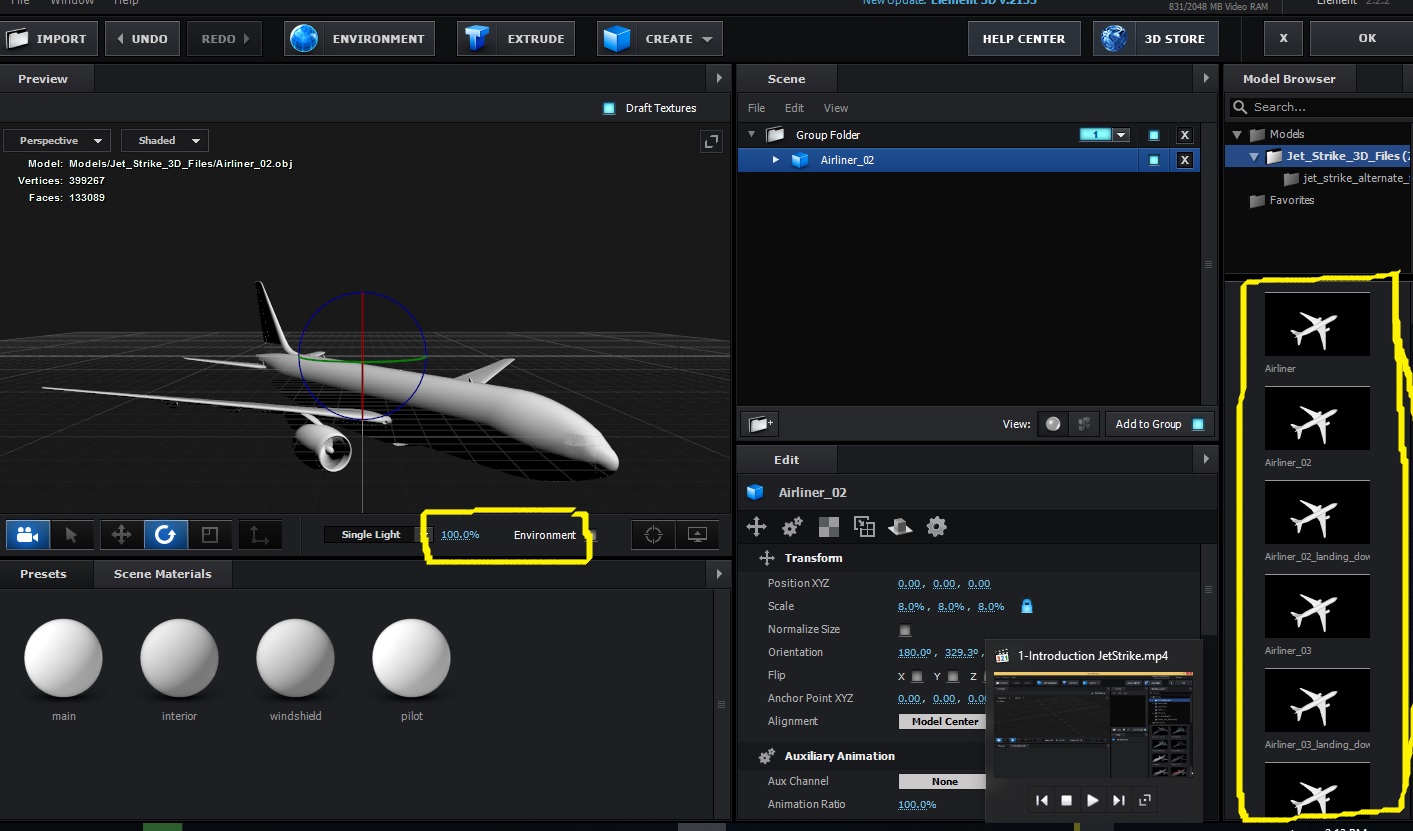Image resolution: width=1413 pixels, height=831 pixels.
Task: Restore the media player window
Action: 1145,800
